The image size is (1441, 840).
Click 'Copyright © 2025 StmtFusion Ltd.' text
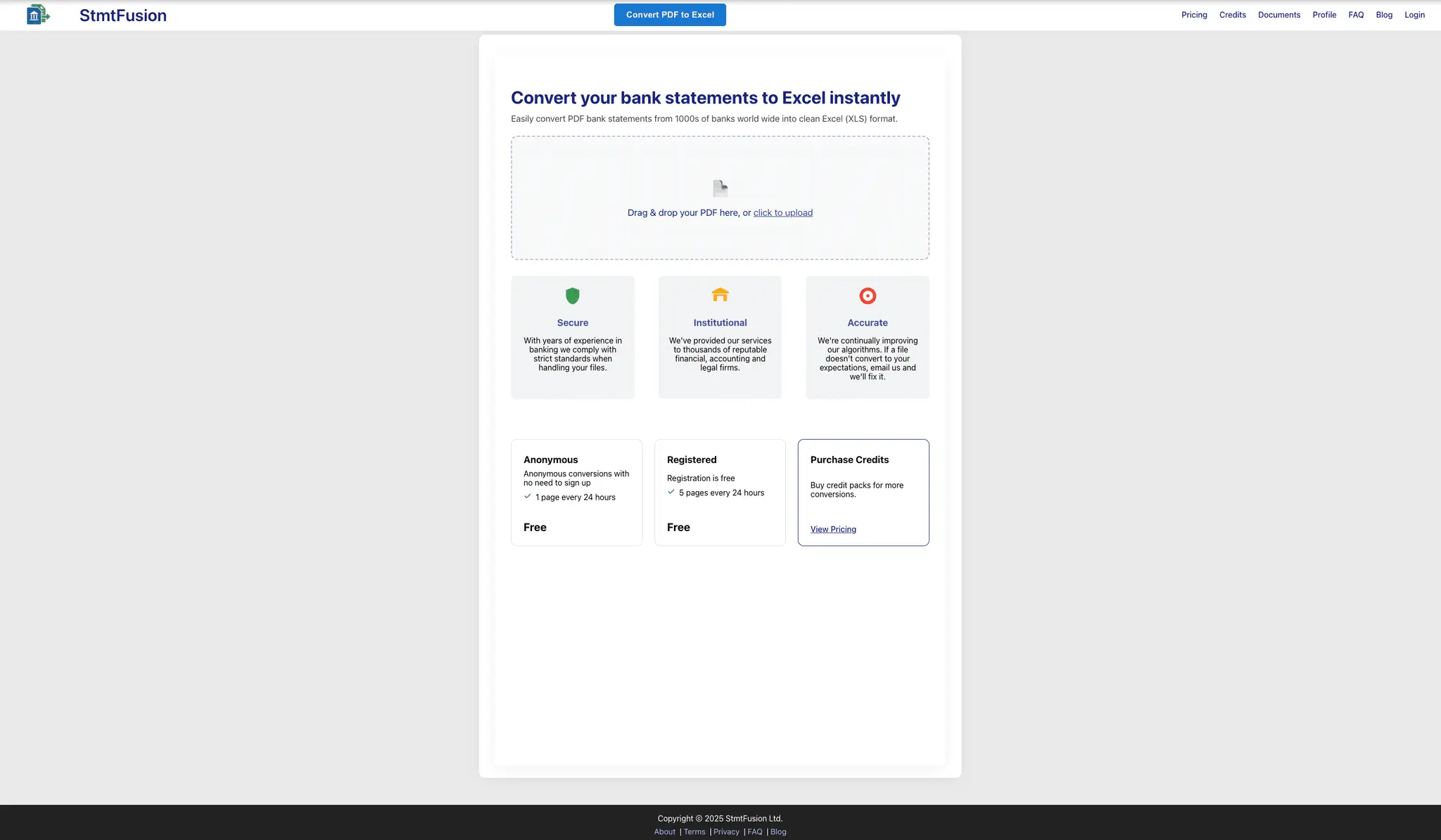click(x=720, y=818)
